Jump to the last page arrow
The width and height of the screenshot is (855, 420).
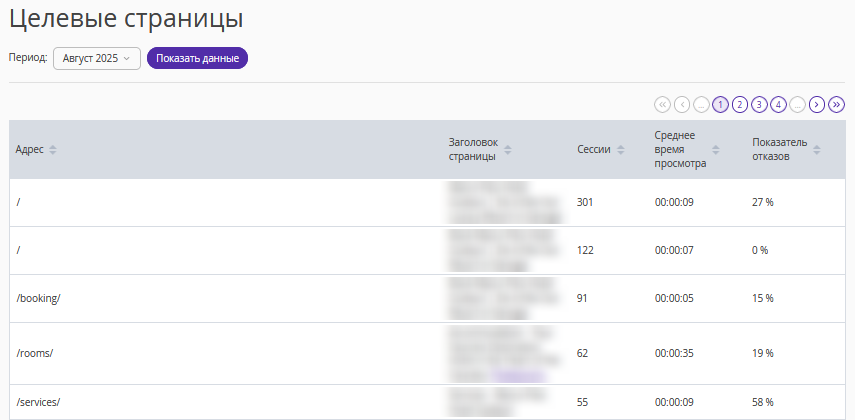point(837,104)
